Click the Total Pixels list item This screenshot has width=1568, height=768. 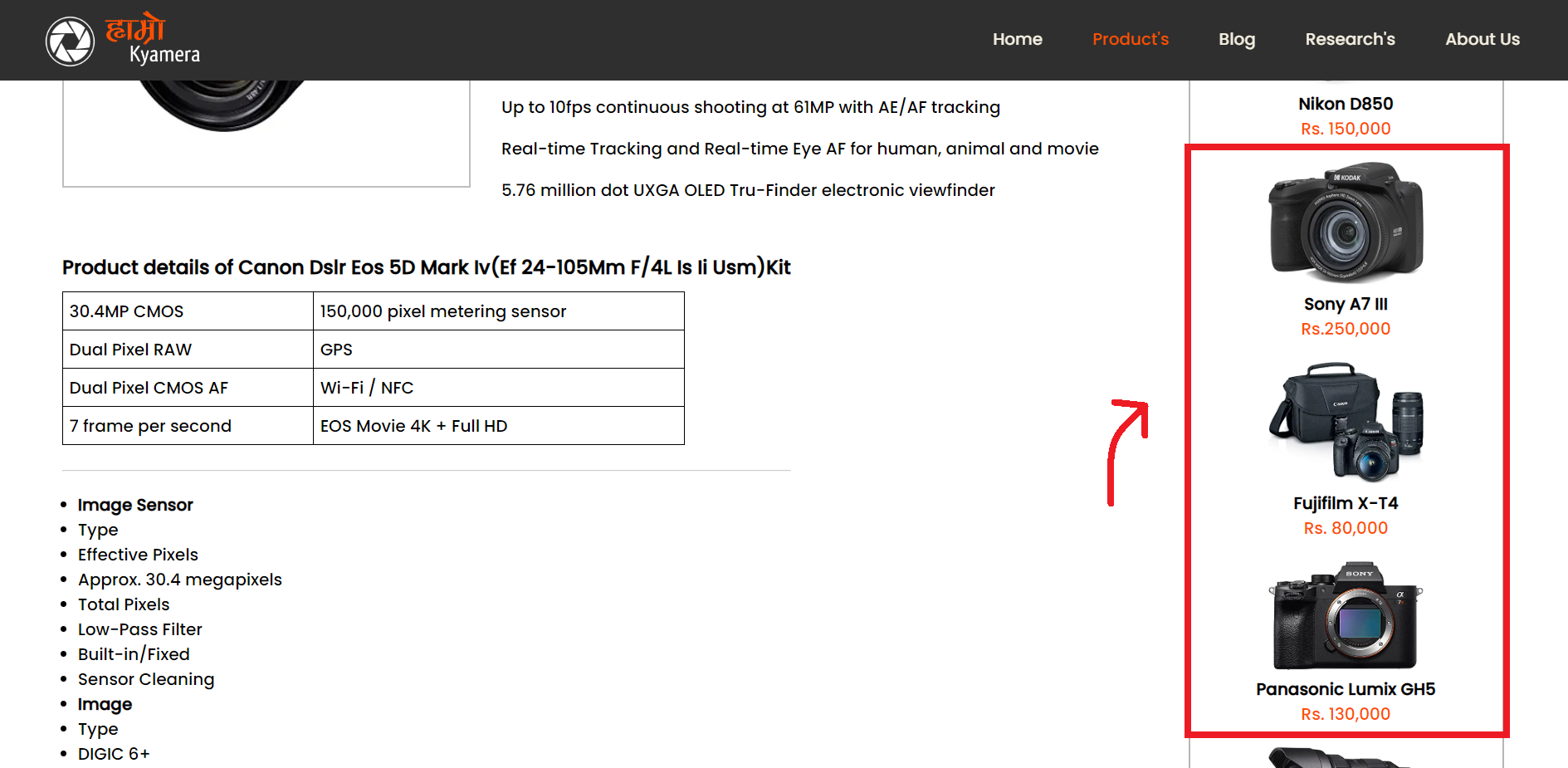click(x=124, y=604)
